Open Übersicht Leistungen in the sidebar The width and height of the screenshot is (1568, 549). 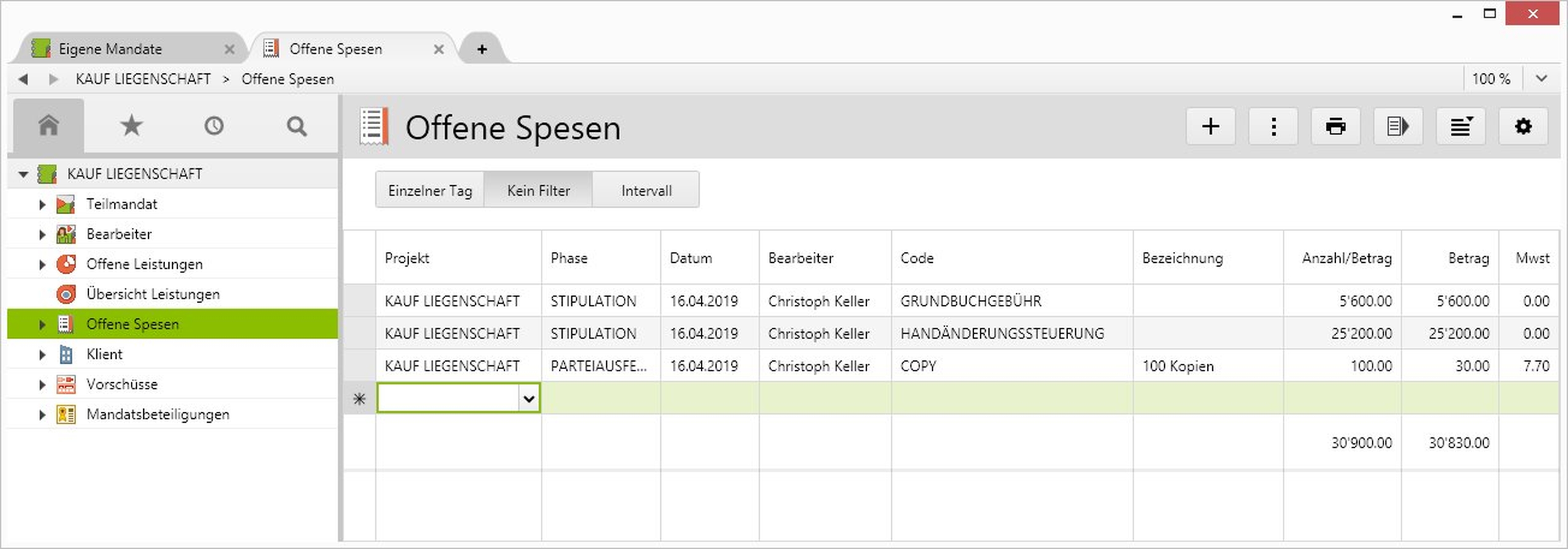152,294
